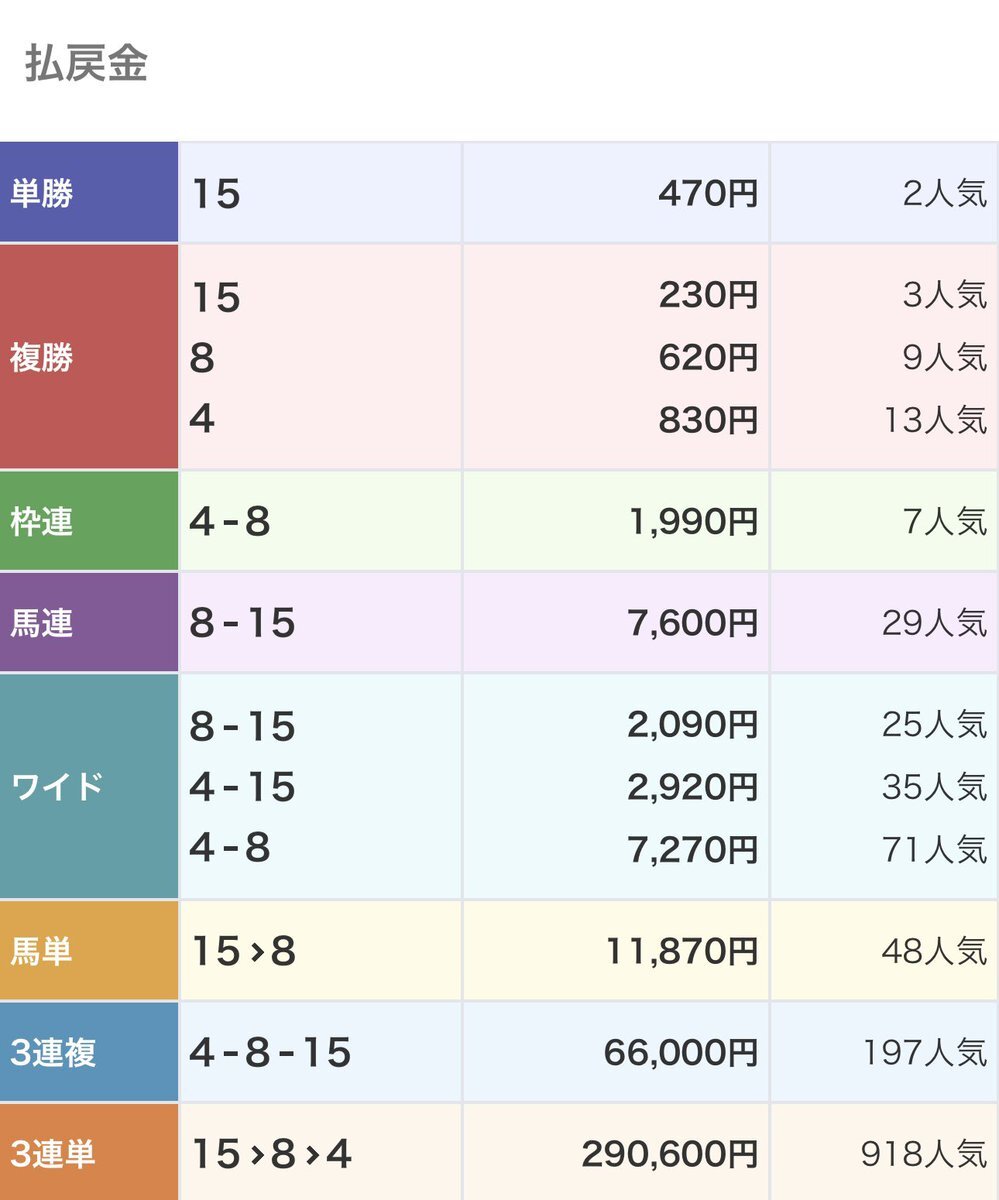Select the green 枠連 label cell
Viewport: 999px width, 1200px height.
point(89,521)
